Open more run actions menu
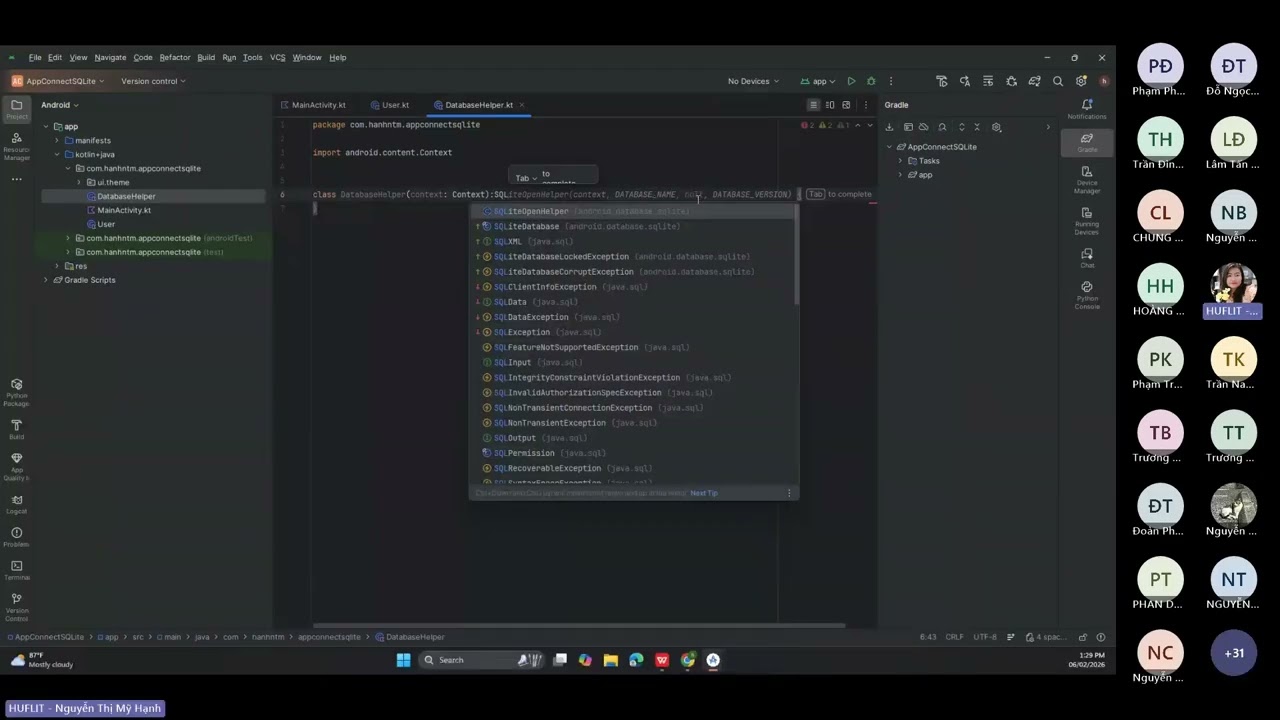This screenshot has height=720, width=1280. 890,81
